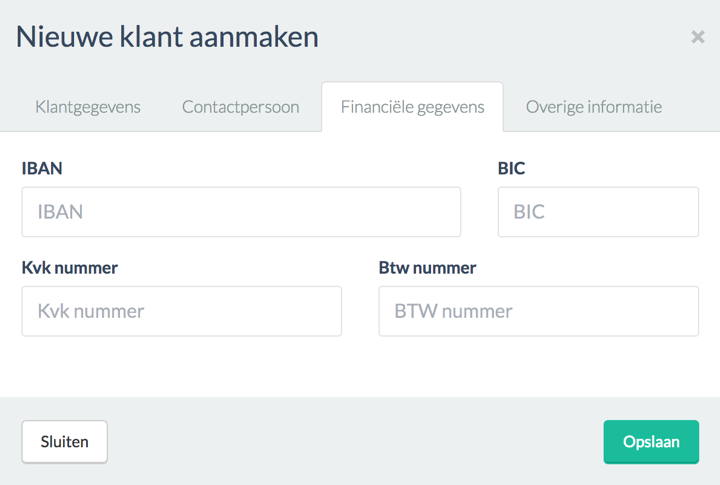Click the bold IBAN field label
Screen dimensions: 720x485
tap(42, 169)
